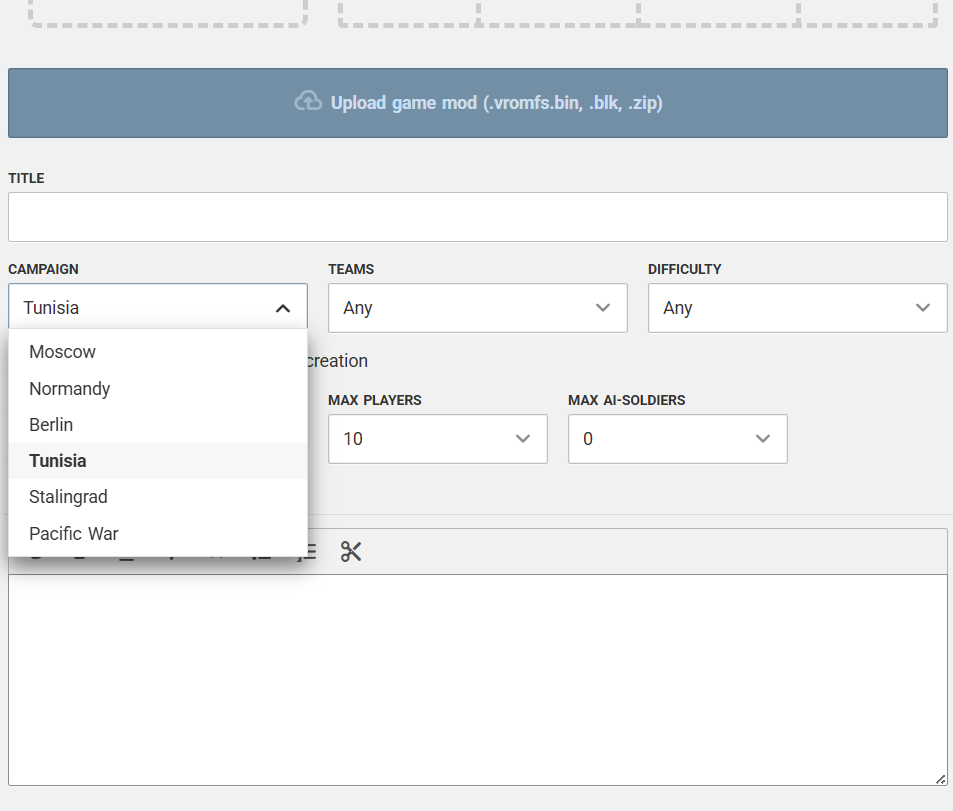The height and width of the screenshot is (811, 953).
Task: Click the chevron arrow in the Difficulty field
Action: (923, 308)
